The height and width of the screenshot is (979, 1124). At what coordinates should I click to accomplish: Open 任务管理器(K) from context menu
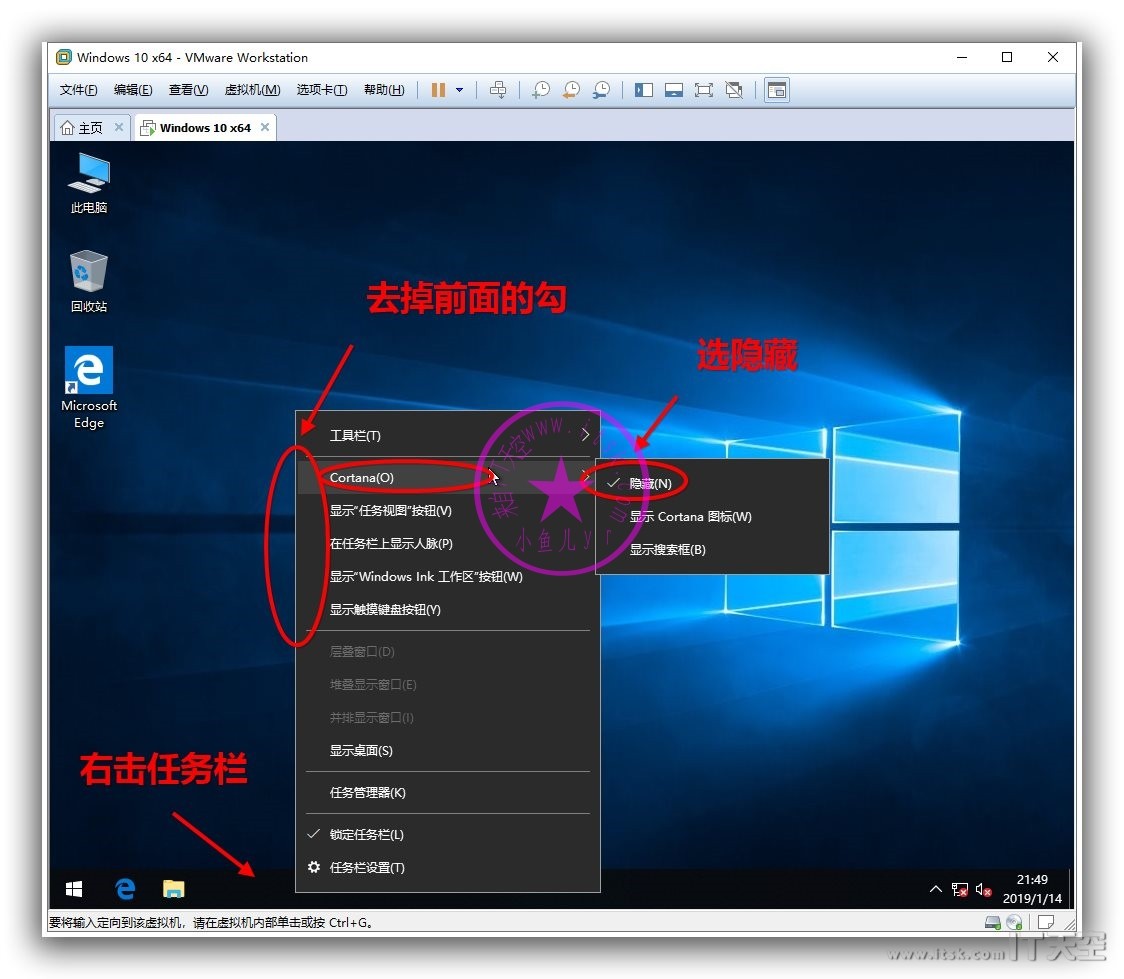(x=448, y=793)
